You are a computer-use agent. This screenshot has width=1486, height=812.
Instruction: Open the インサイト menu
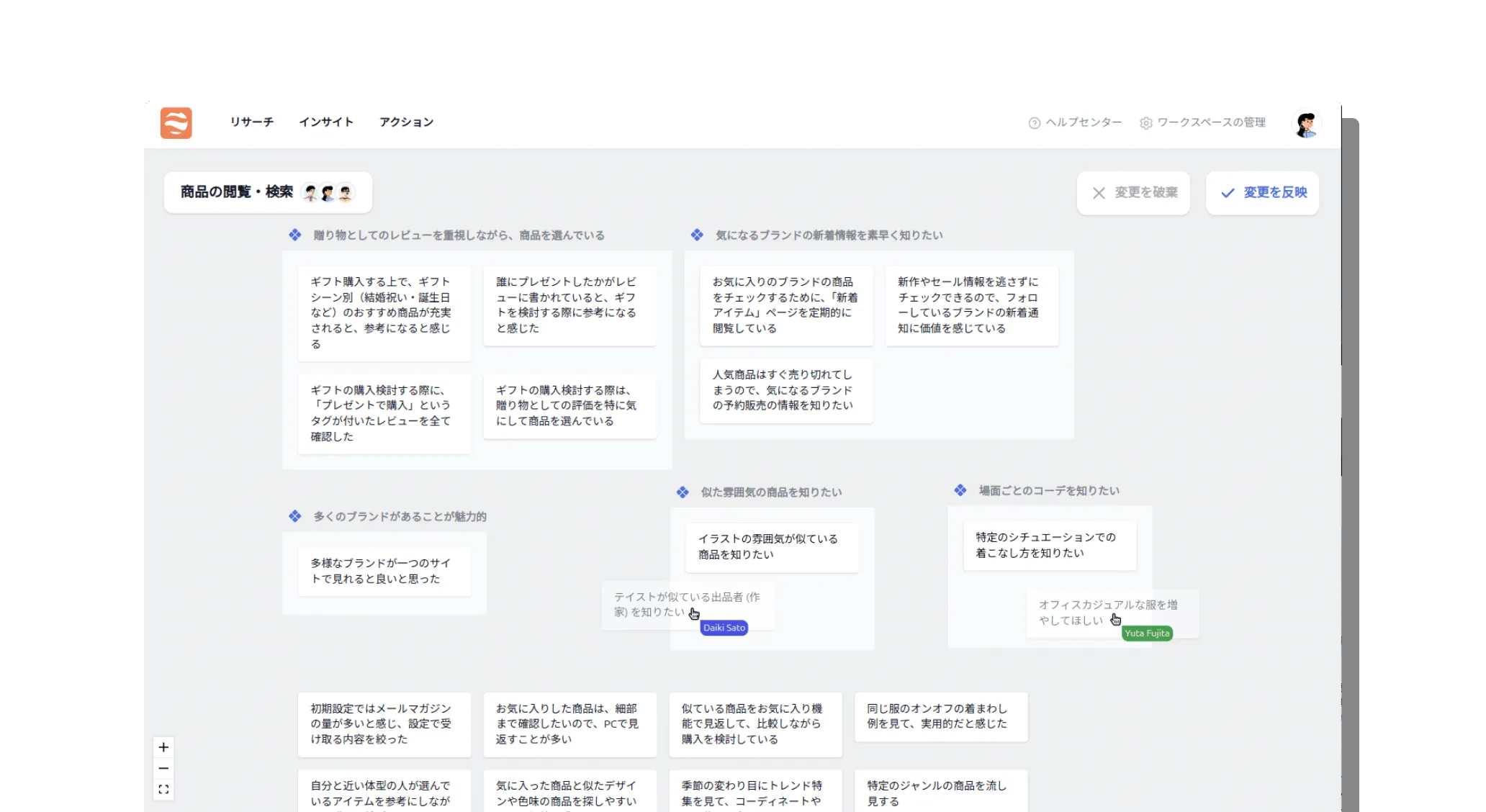click(x=326, y=122)
